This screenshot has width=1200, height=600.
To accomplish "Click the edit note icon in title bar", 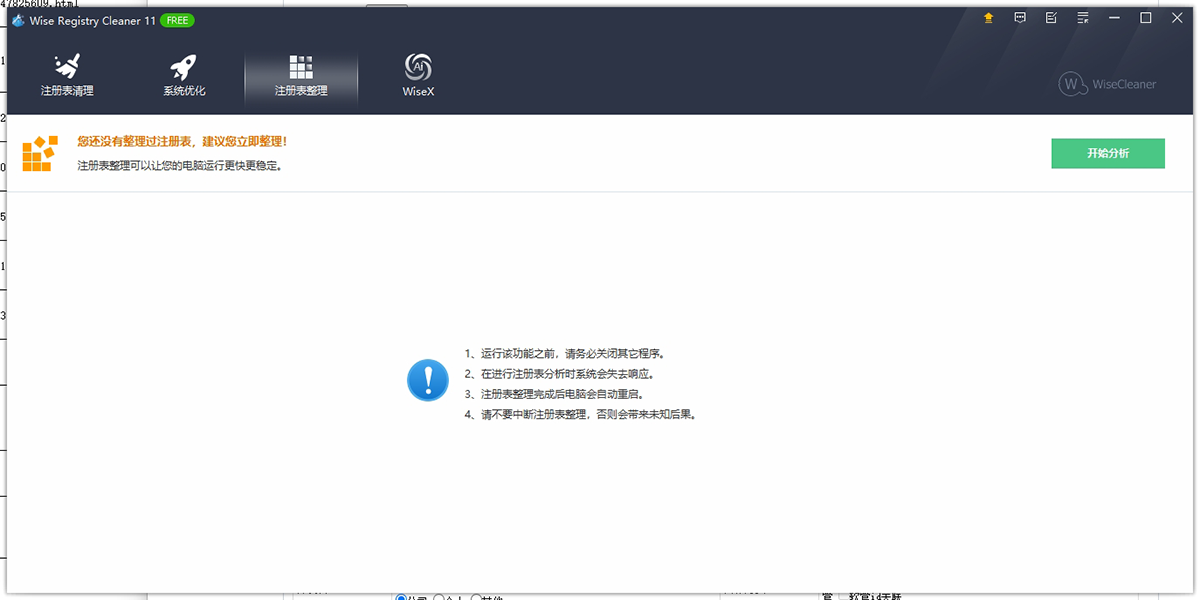I will click(x=1051, y=18).
